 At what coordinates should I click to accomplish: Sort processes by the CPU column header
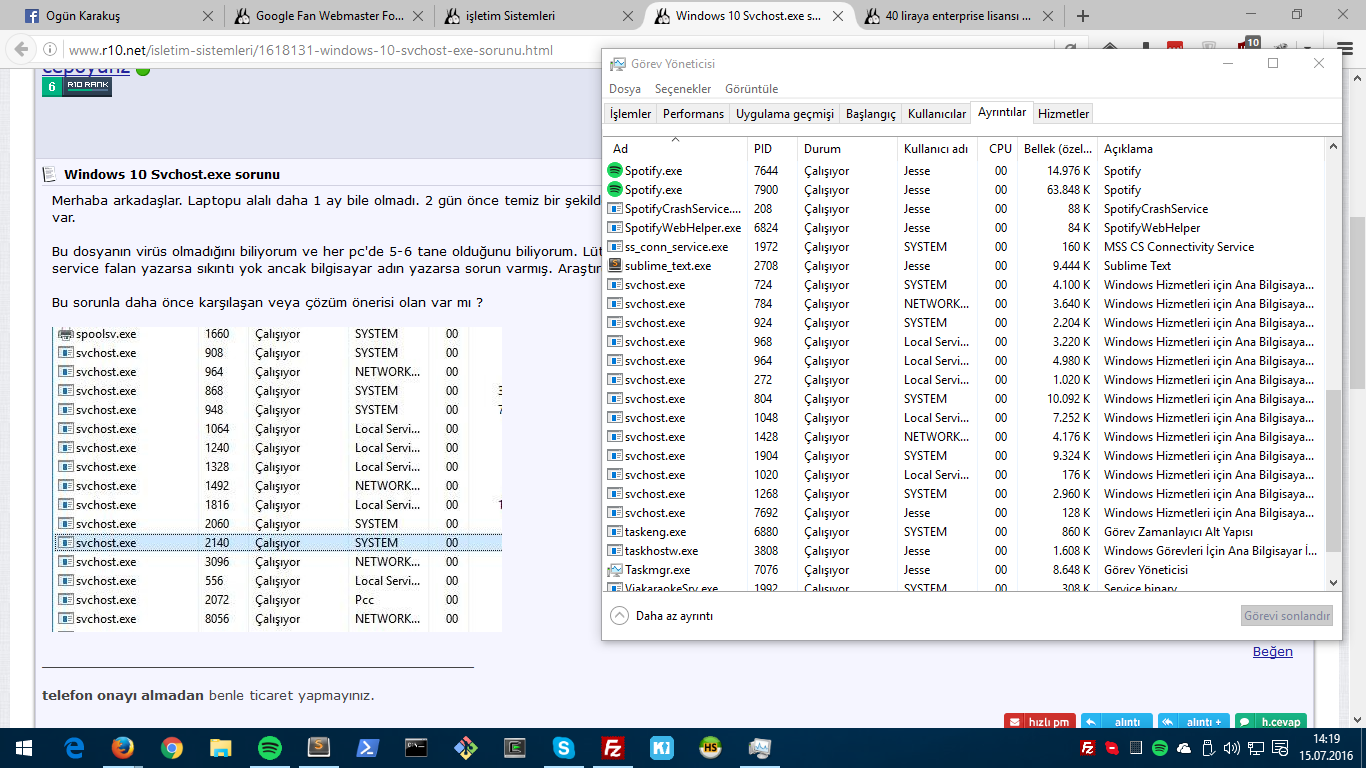click(x=1000, y=148)
